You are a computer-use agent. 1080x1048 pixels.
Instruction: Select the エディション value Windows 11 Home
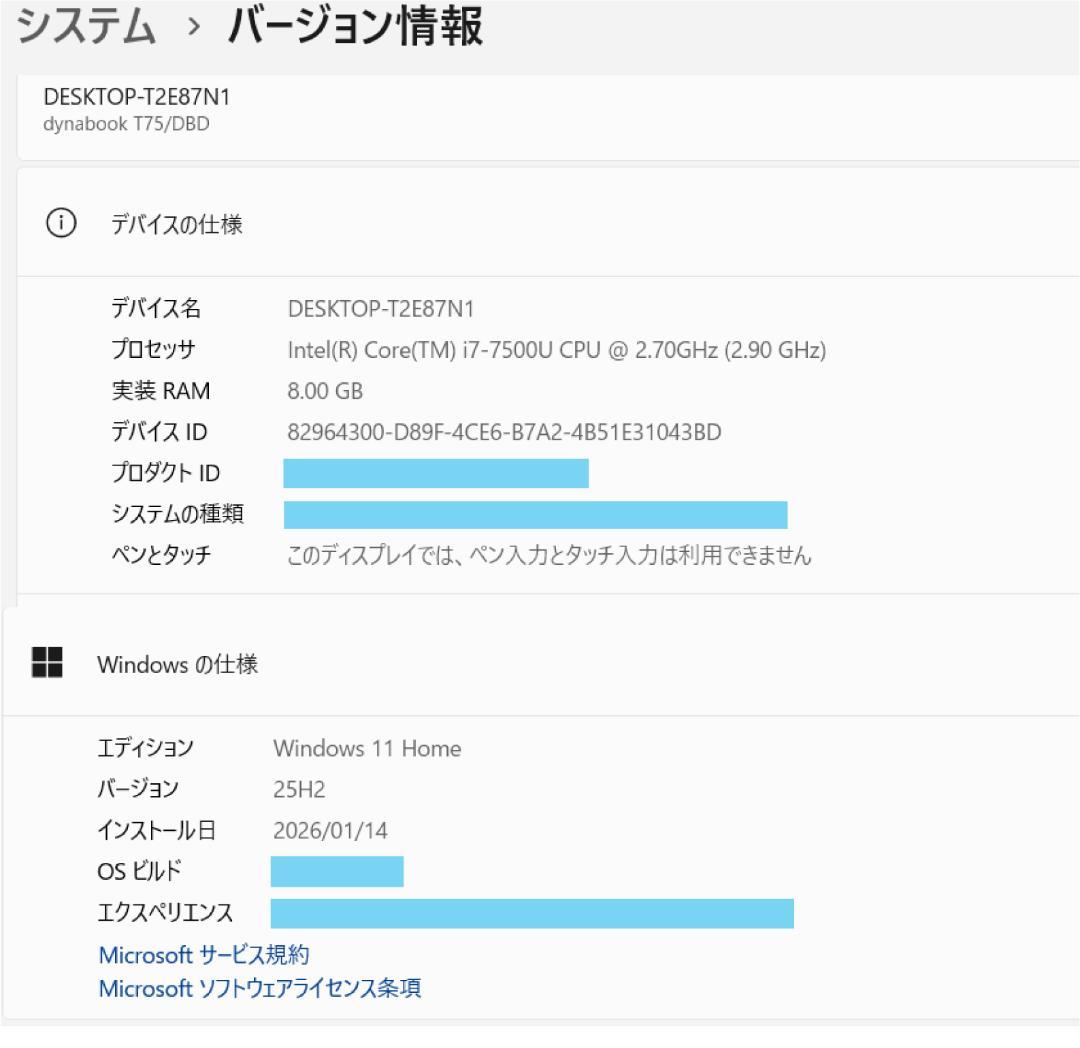366,748
